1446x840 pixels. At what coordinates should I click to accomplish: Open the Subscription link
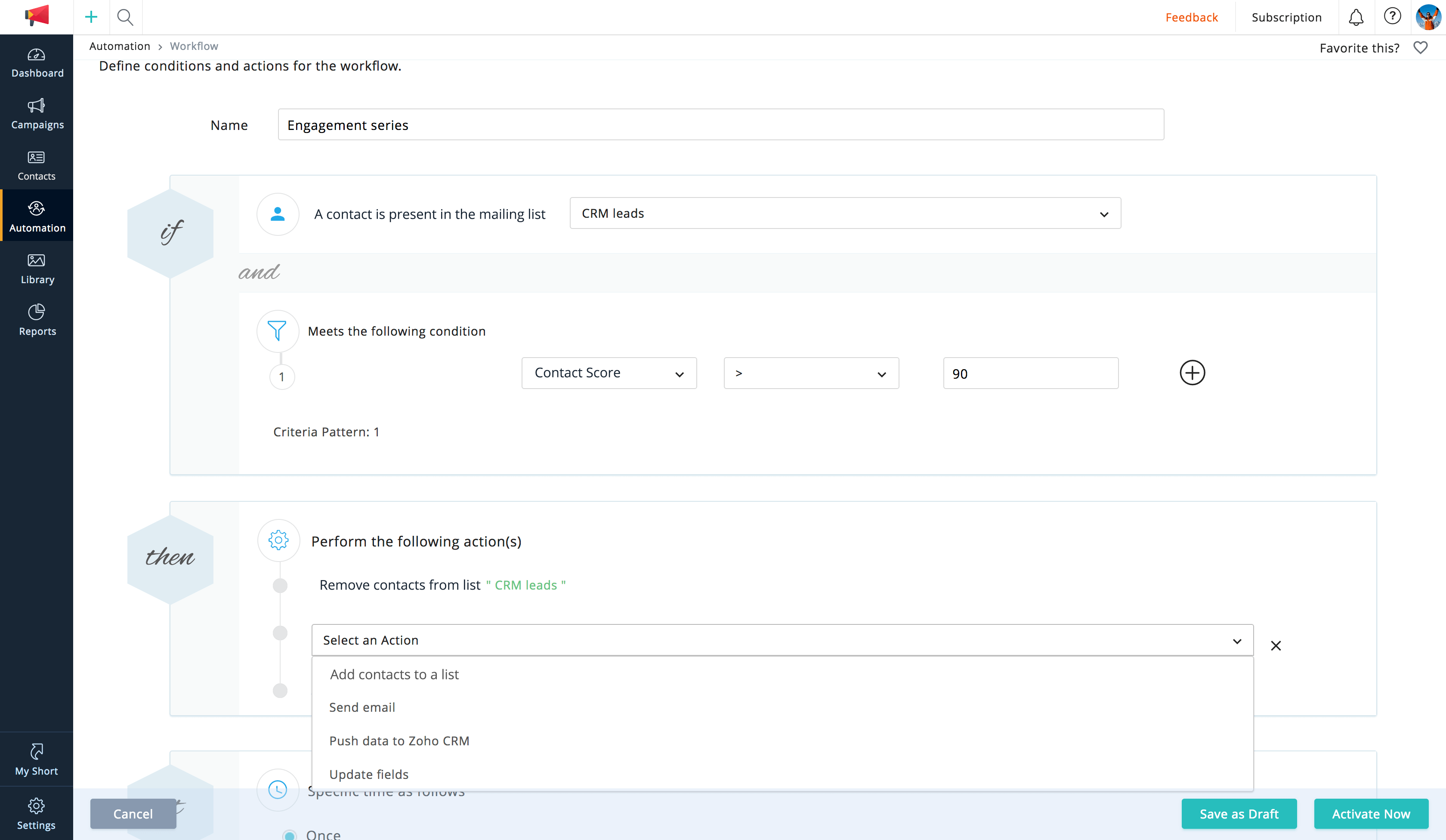tap(1286, 17)
